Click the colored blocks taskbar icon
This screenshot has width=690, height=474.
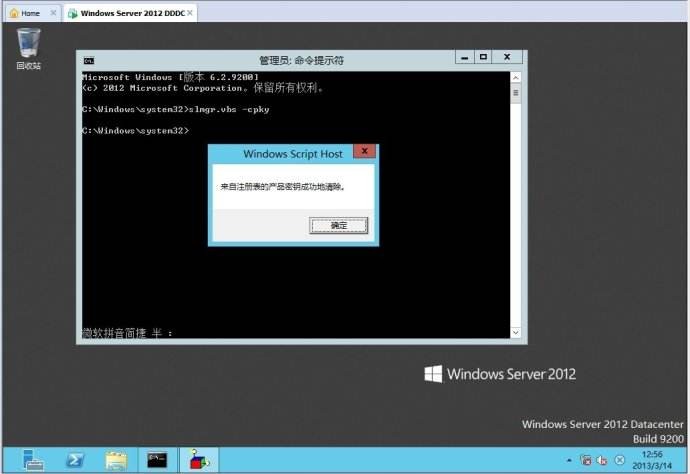[199, 460]
